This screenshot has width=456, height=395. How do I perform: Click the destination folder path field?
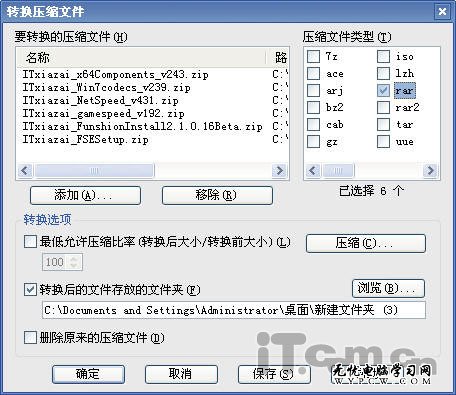coord(234,310)
